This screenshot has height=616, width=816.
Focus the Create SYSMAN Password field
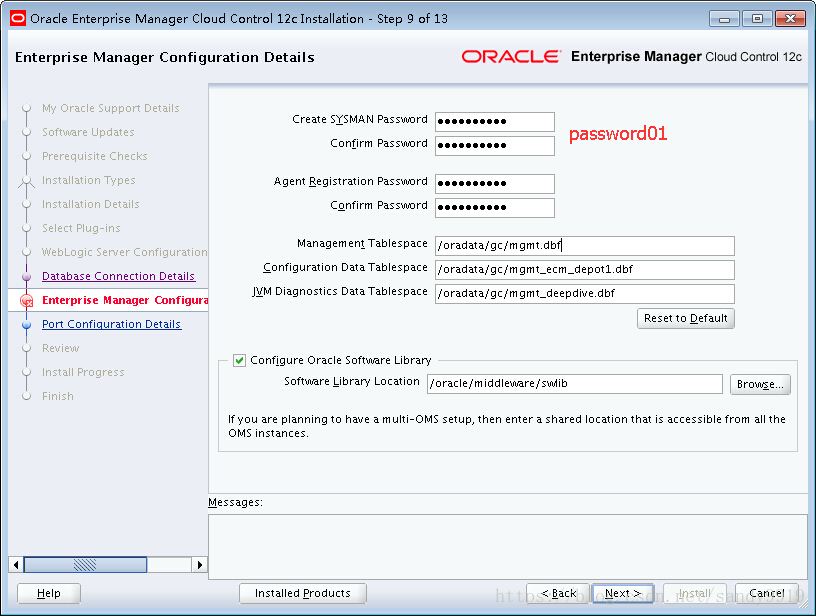495,122
